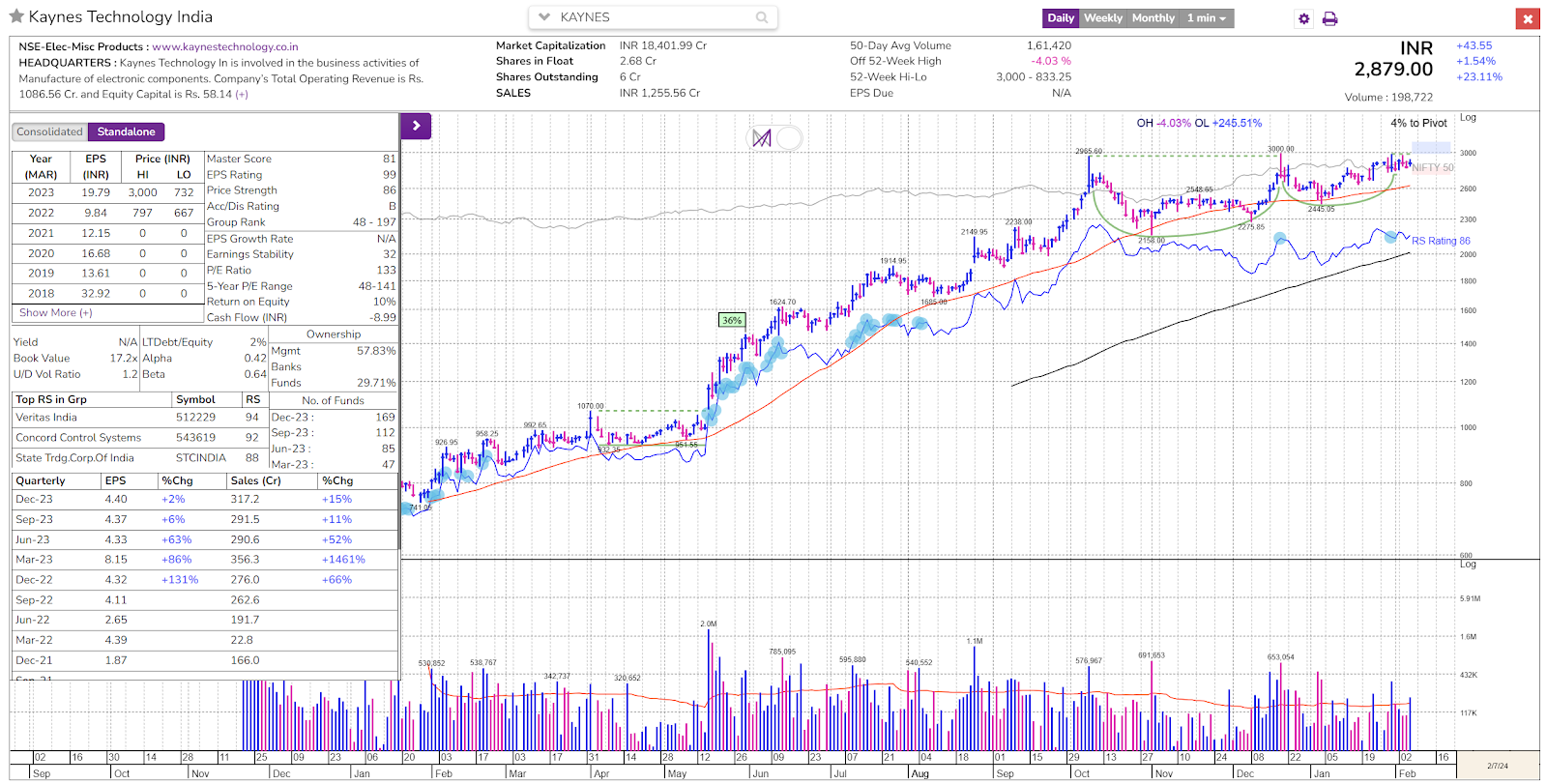Click the P/E Ratio 133 row

[301, 271]
